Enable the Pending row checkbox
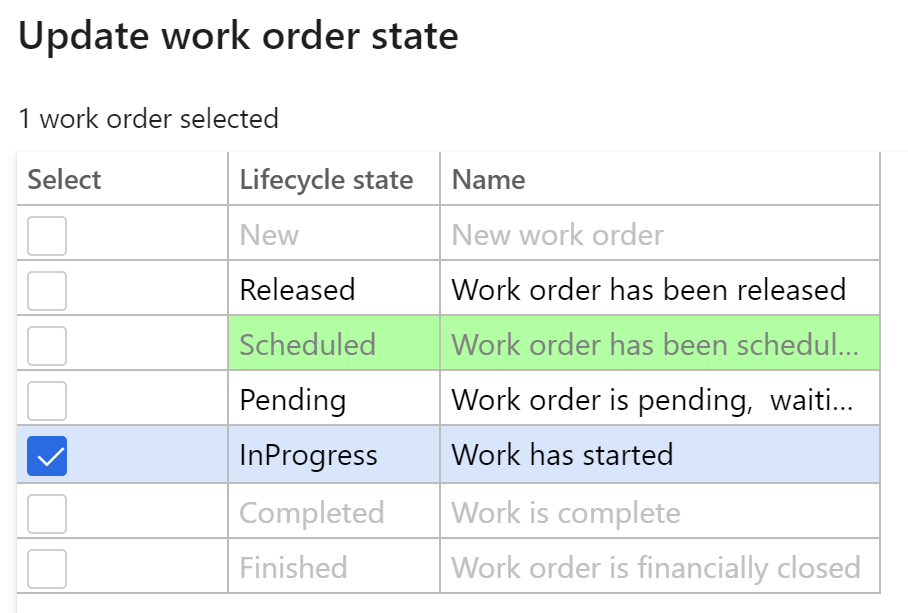 point(47,401)
